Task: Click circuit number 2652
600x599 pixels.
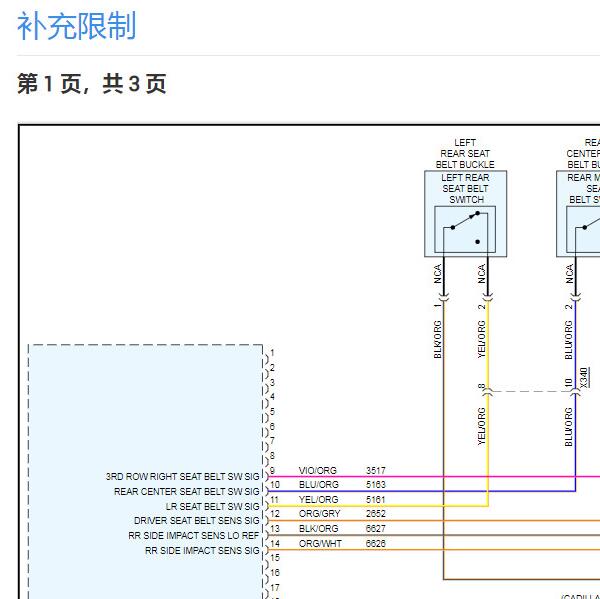Action: (x=375, y=514)
